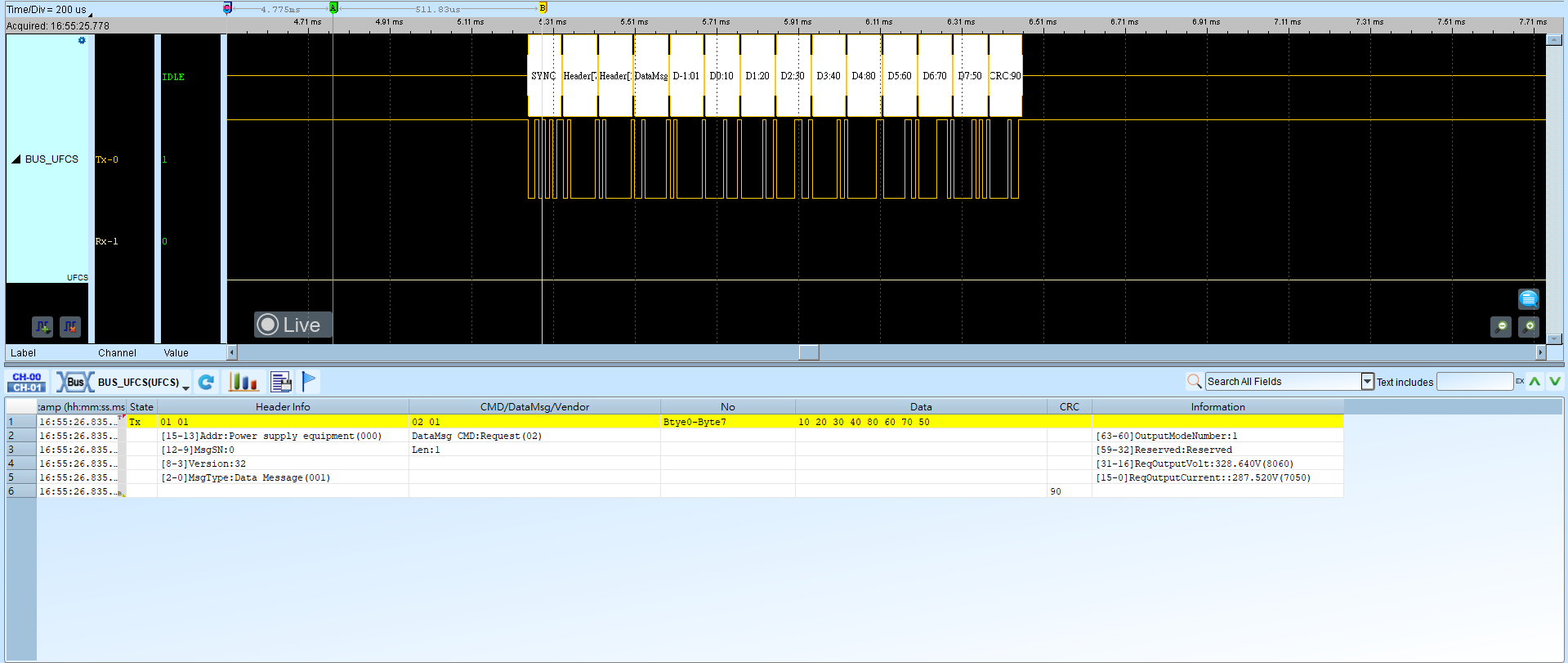Click the Text includes input field
The width and height of the screenshot is (1568, 663).
click(x=1475, y=381)
